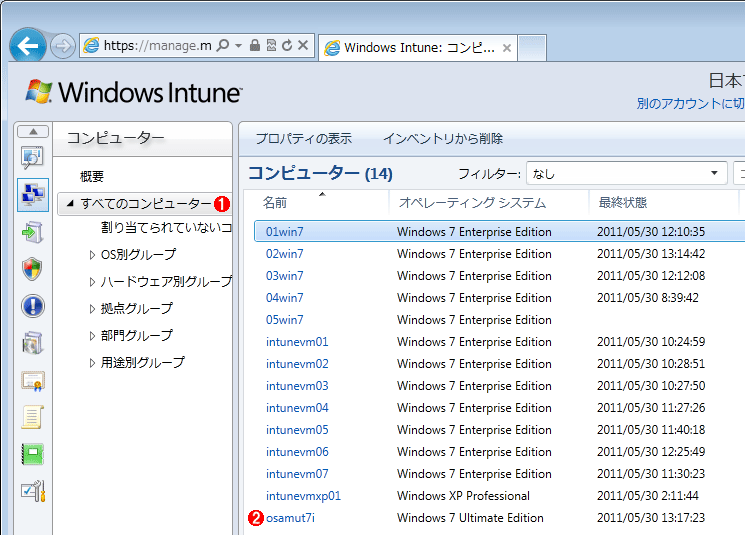The image size is (745, 535).
Task: Open computer intunevm03
Action: [x=297, y=386]
